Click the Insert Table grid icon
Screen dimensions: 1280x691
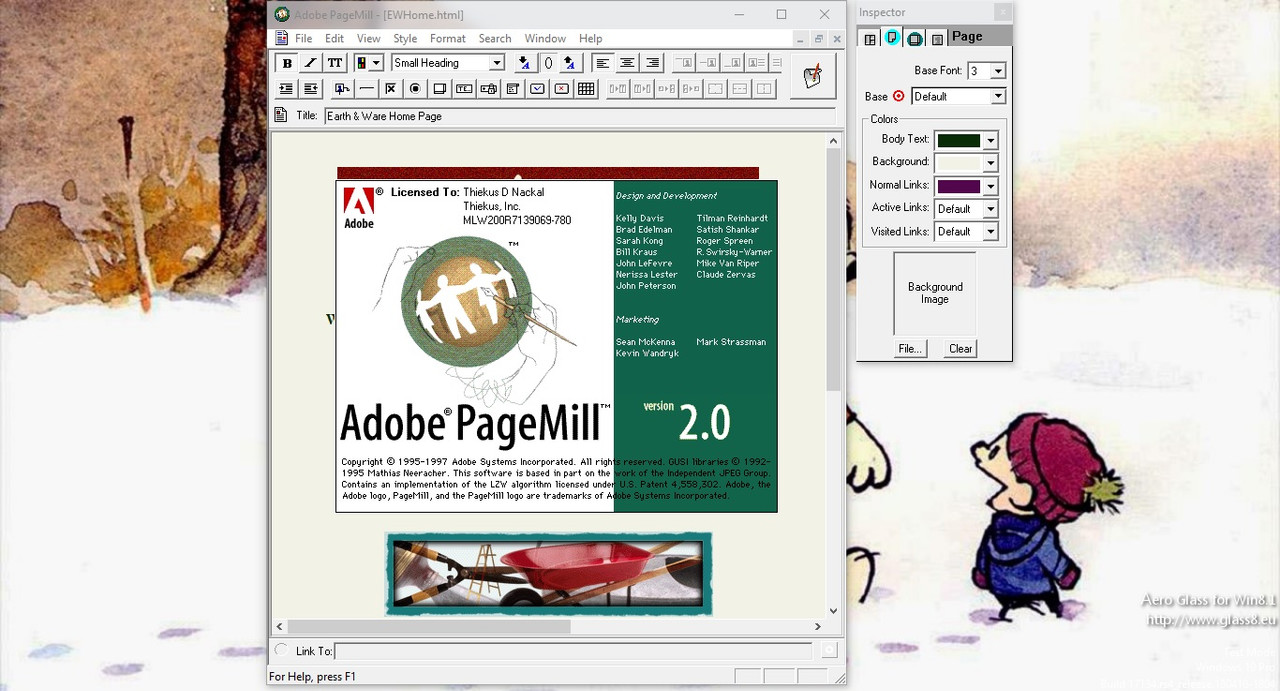tap(587, 89)
